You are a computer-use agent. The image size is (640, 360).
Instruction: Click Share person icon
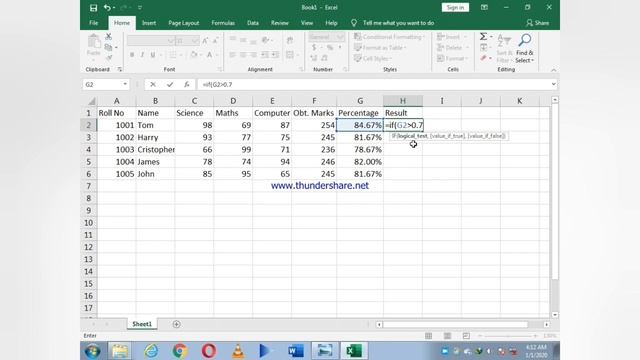529,23
